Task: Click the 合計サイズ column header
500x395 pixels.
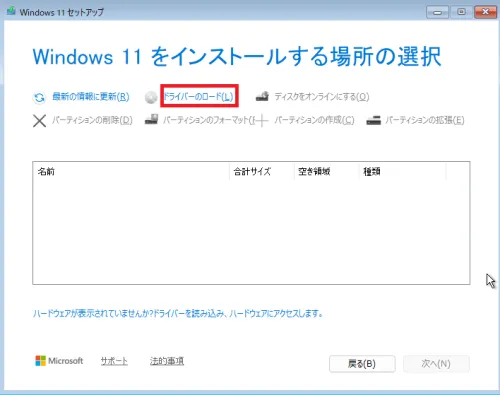Action: click(x=262, y=172)
